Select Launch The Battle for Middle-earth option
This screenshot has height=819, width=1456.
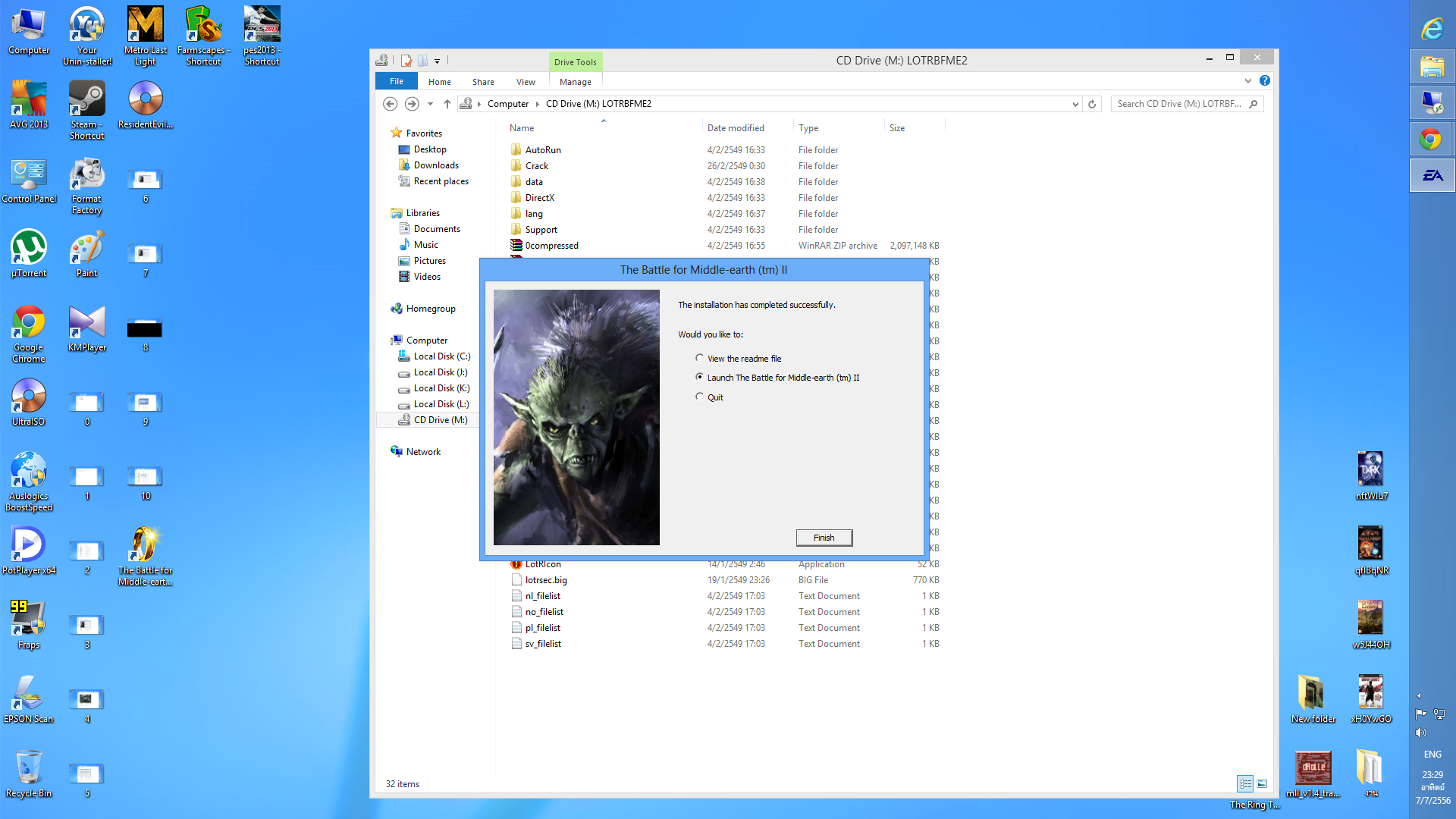tap(699, 377)
